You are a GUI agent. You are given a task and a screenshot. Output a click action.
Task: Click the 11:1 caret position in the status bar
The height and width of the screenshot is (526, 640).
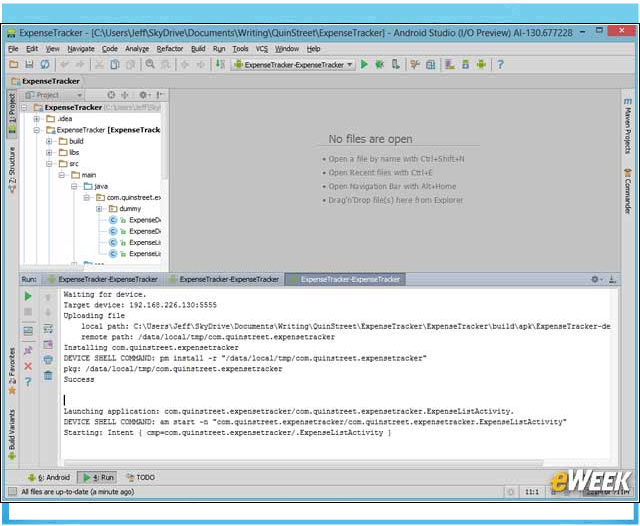click(x=532, y=492)
